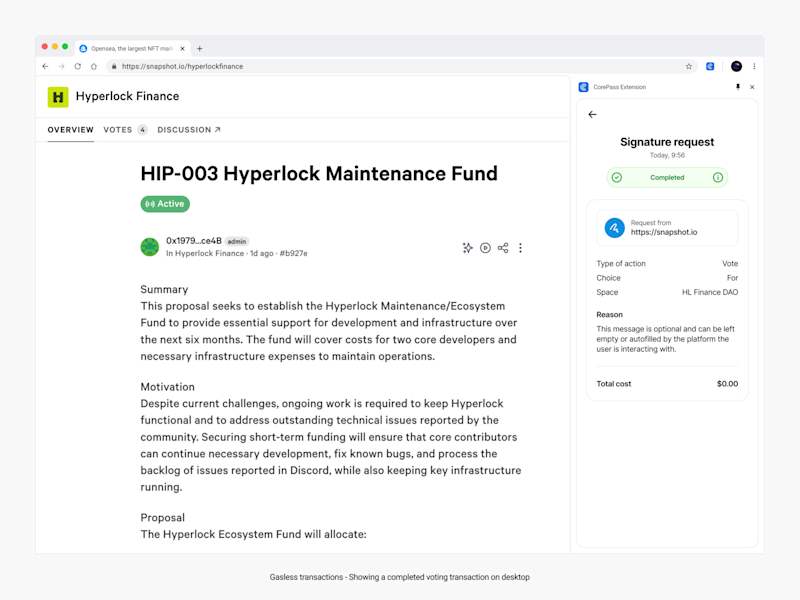Screen dimensions: 800x600
Task: Click the Hyperlock Finance space logo
Action: [57, 96]
